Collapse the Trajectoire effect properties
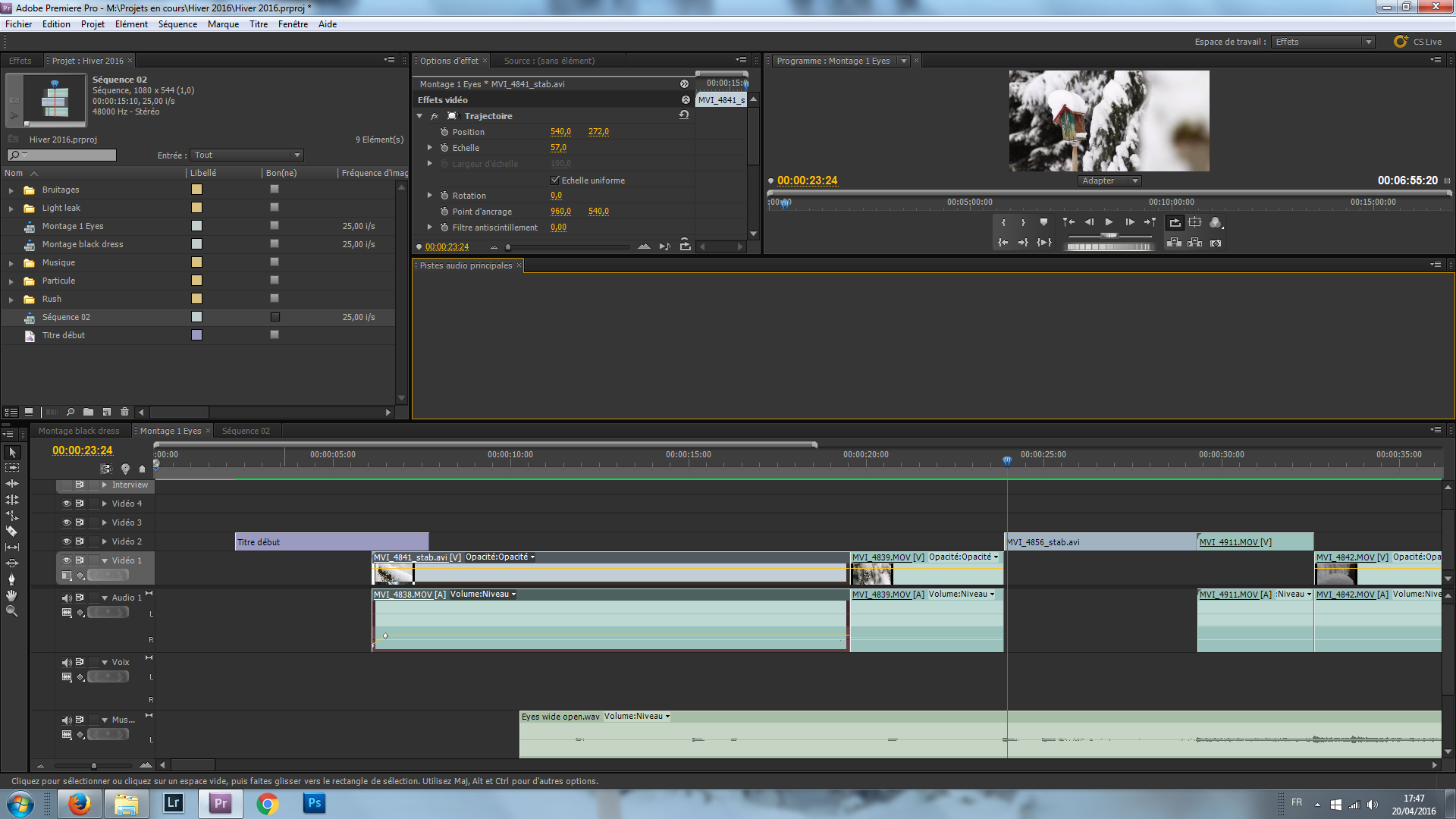The height and width of the screenshot is (819, 1456). (x=419, y=116)
